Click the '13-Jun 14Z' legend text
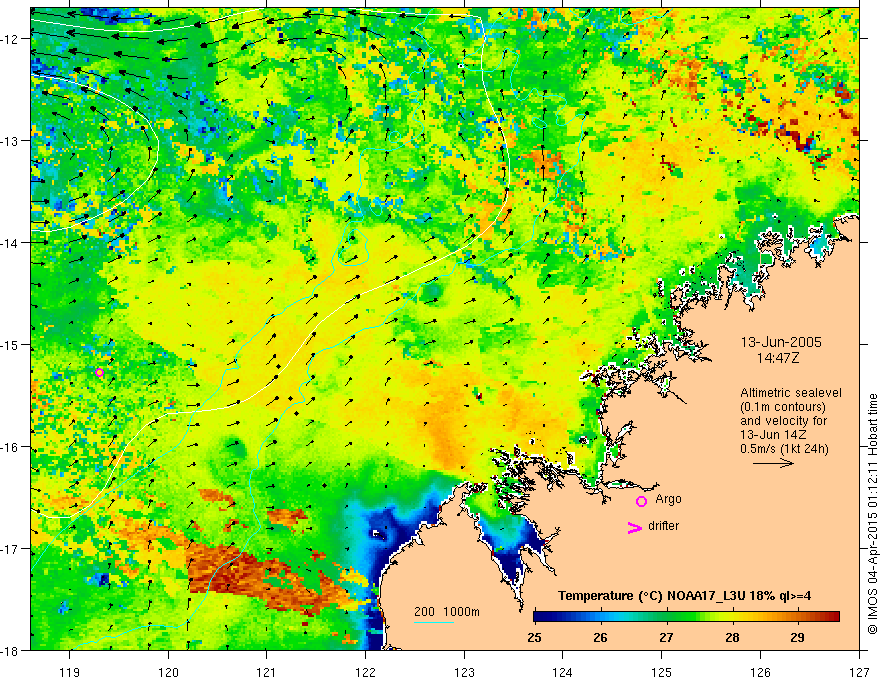 773,435
